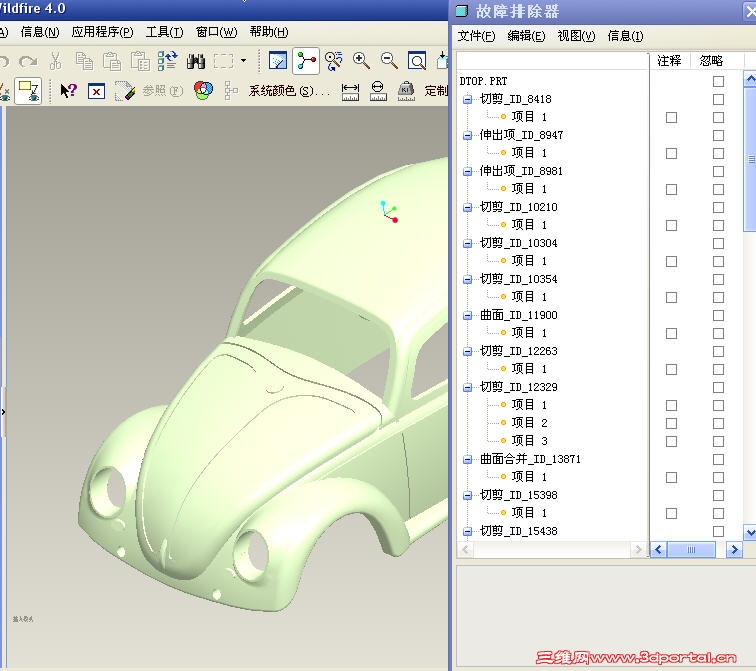This screenshot has height=671, width=756.
Task: Click the Zoom In magnifier icon
Action: point(361,61)
